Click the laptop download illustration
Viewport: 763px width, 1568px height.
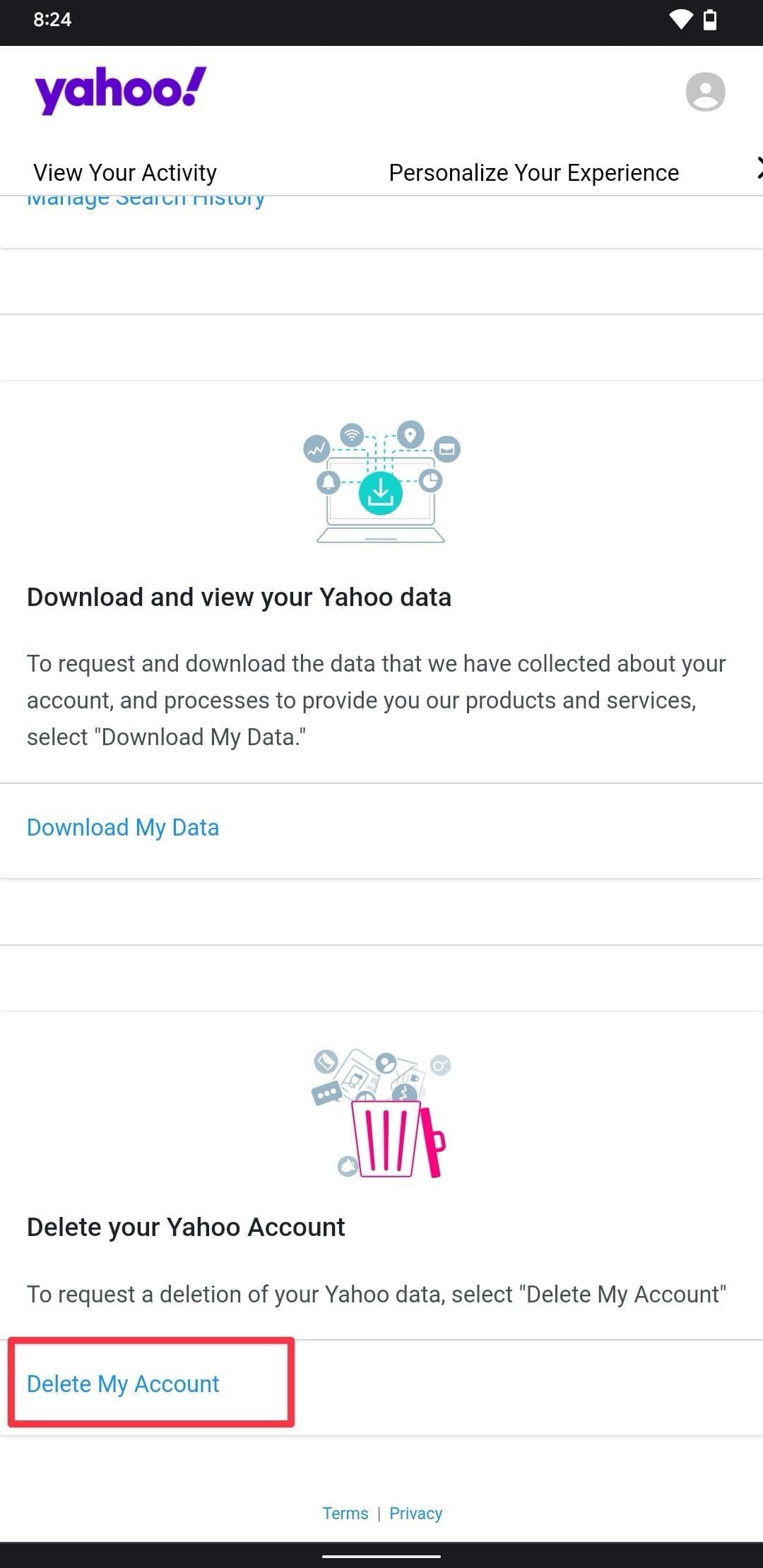(x=381, y=483)
